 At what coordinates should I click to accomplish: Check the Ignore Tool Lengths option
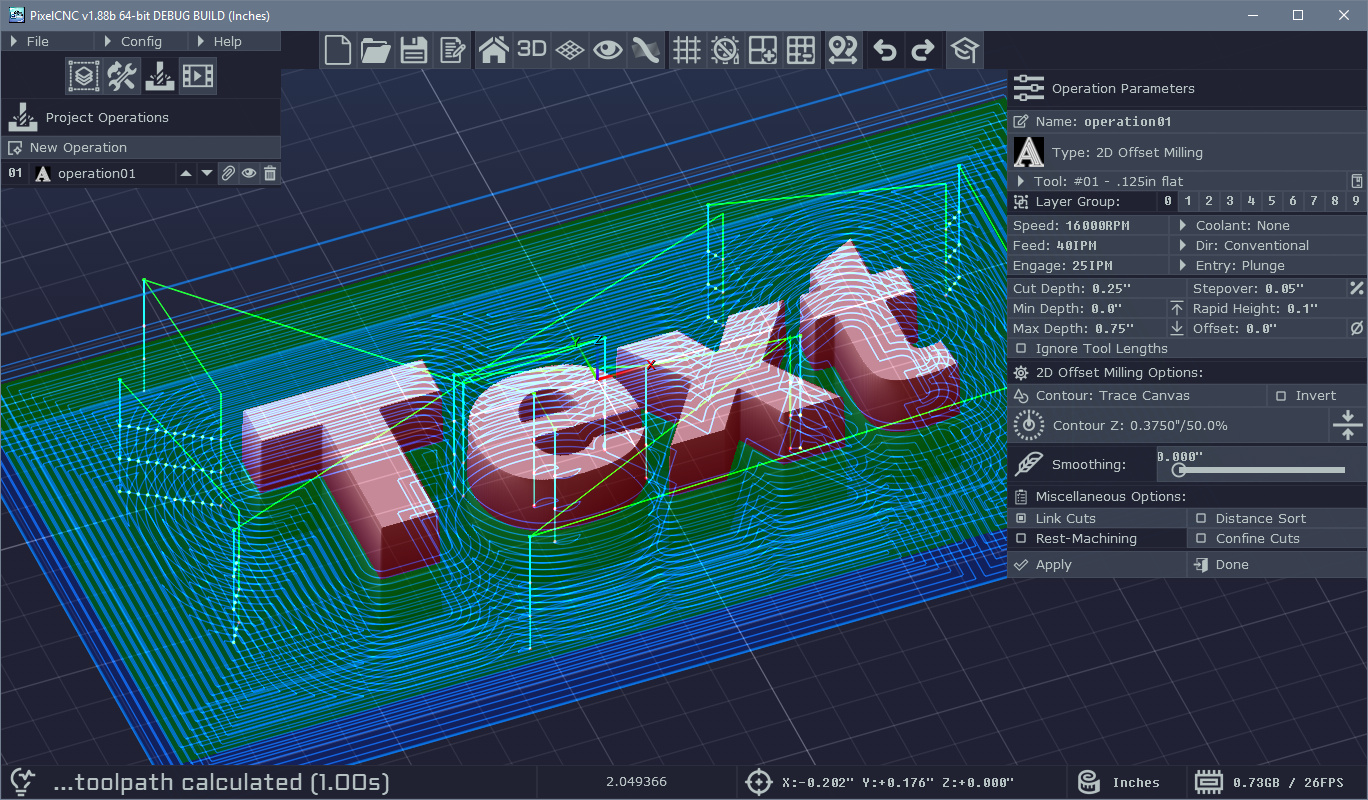coord(1021,349)
